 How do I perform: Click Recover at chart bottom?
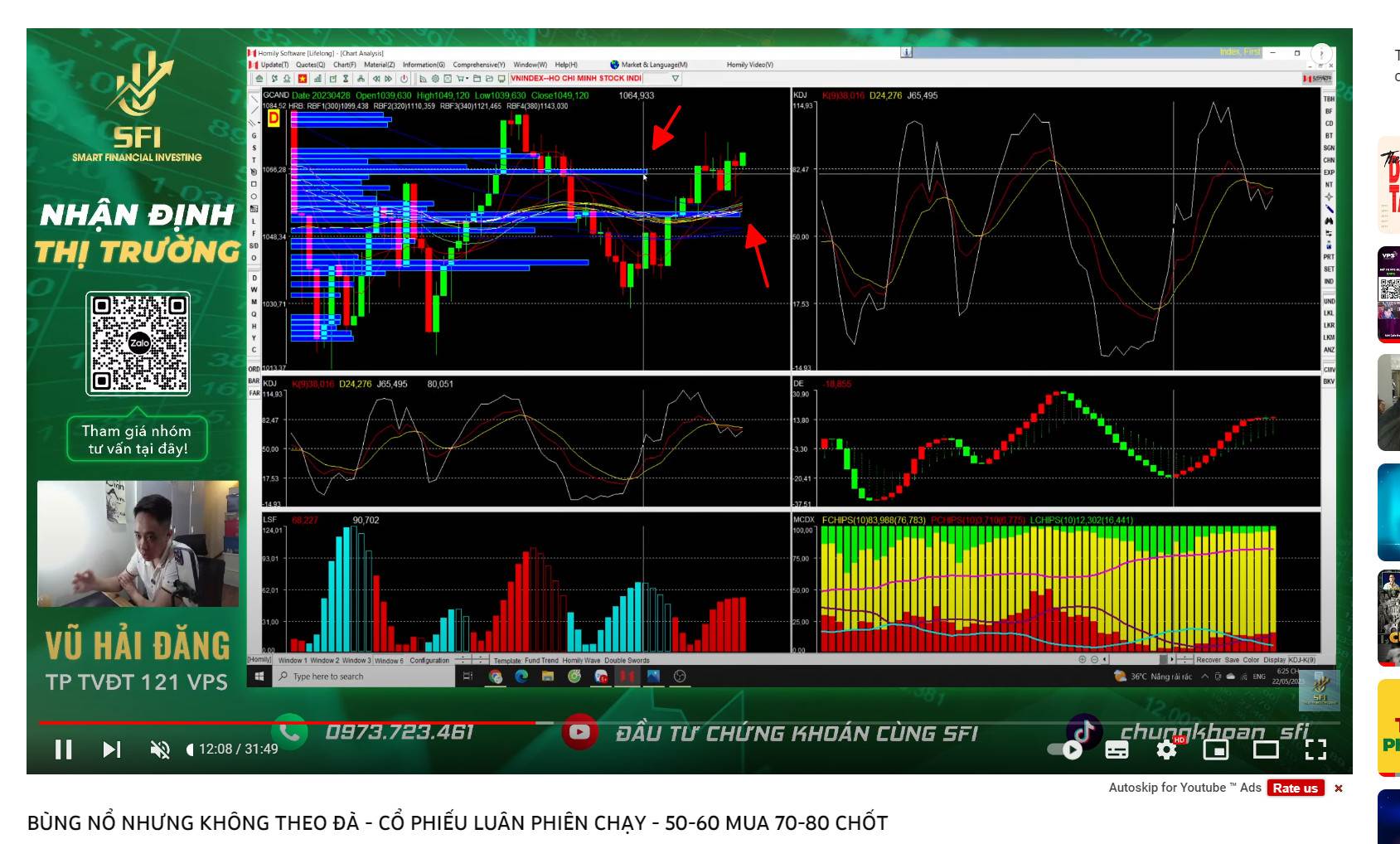click(x=1209, y=660)
